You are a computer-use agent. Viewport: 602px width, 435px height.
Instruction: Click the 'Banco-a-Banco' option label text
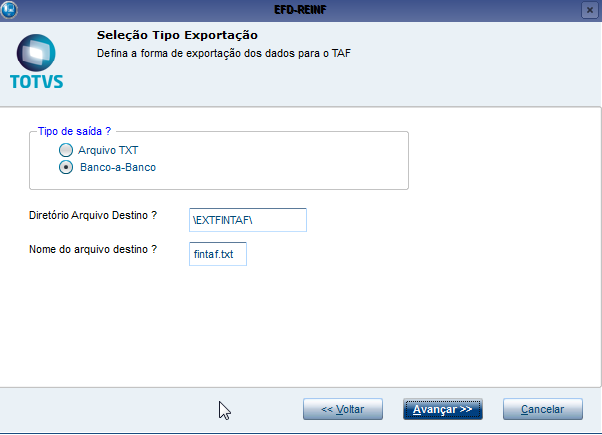point(117,167)
